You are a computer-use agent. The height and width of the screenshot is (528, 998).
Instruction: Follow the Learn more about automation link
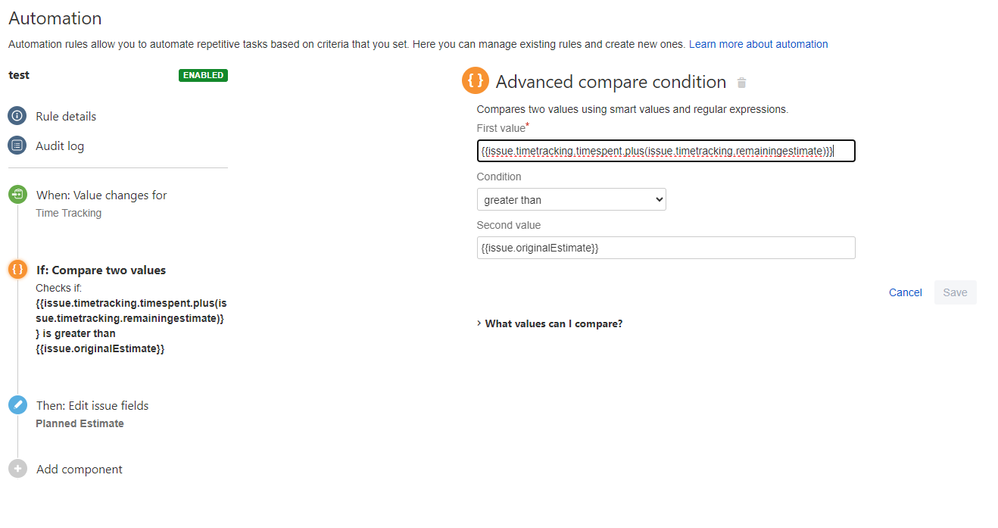[x=758, y=45]
